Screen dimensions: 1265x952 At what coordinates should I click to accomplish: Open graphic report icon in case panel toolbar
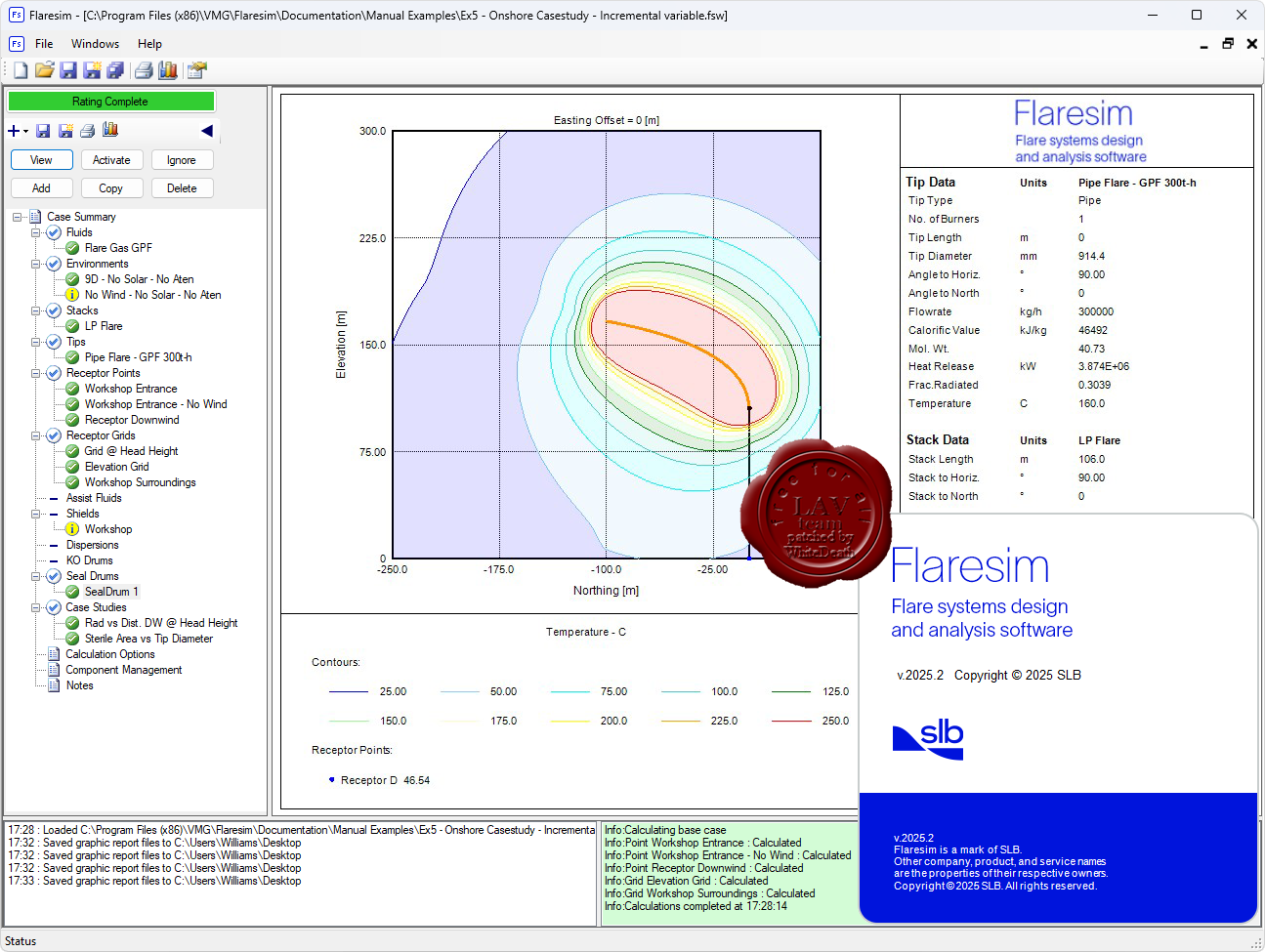point(110,130)
